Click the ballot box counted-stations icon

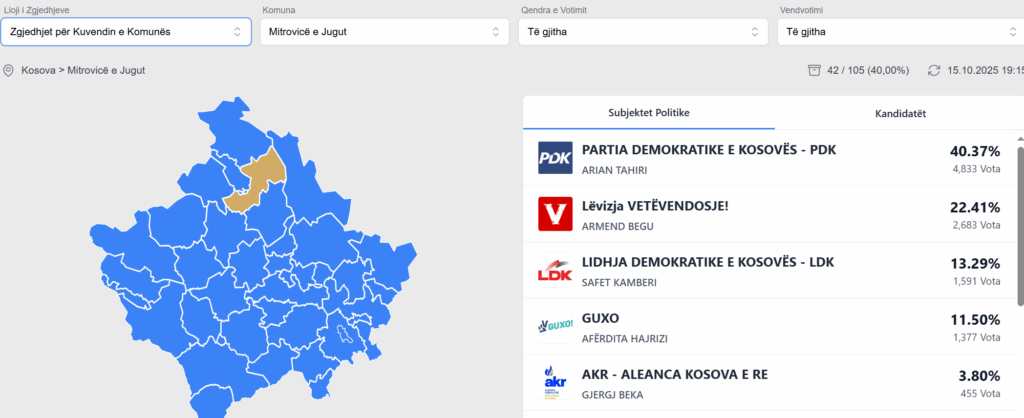click(814, 71)
